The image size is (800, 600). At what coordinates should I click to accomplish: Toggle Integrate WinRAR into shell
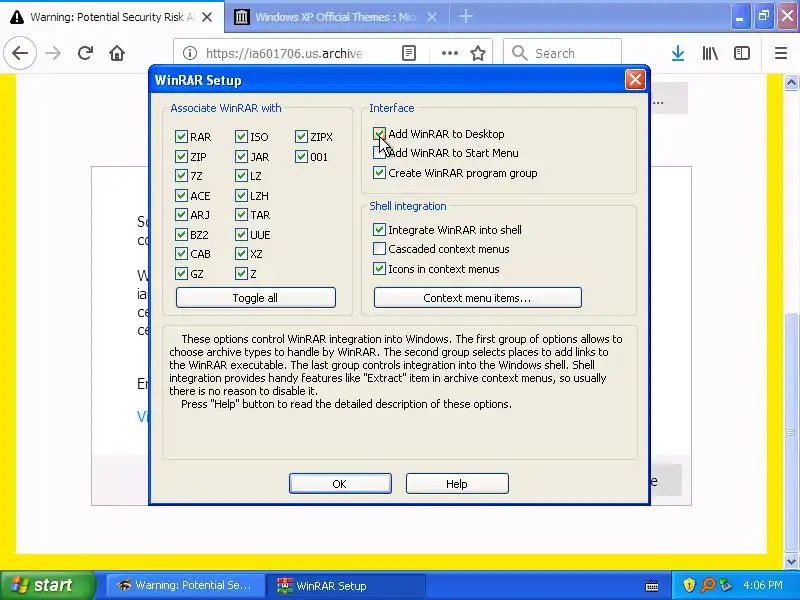click(379, 230)
